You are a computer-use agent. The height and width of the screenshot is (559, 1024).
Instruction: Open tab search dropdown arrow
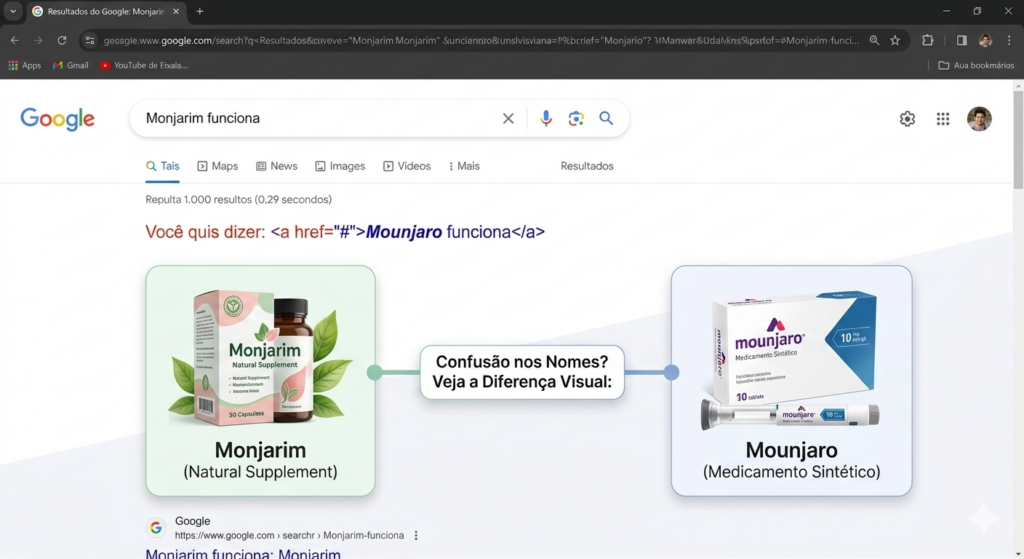pyautogui.click(x=13, y=11)
